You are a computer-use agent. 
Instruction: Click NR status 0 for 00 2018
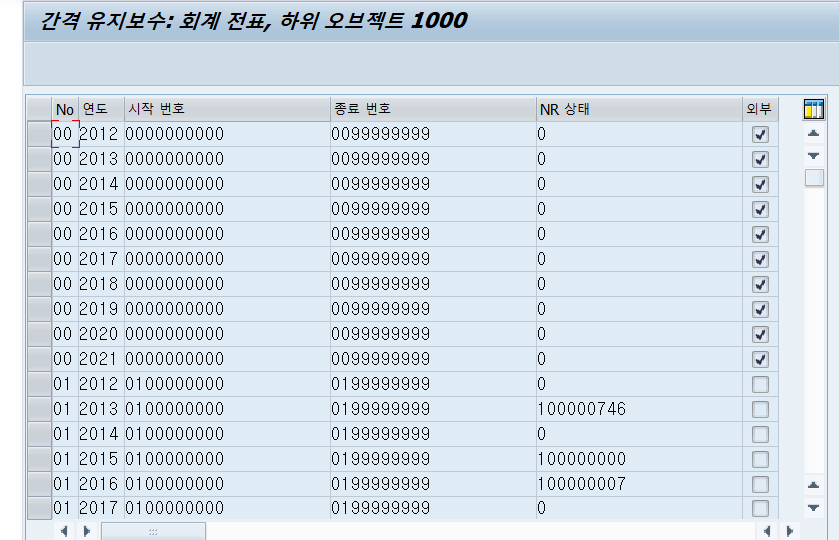click(x=639, y=284)
